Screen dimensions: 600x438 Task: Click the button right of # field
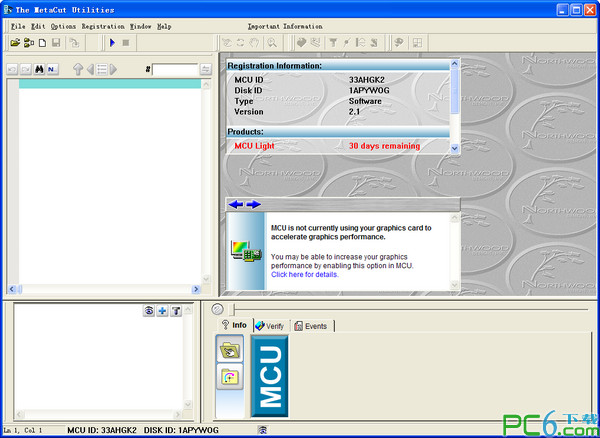tap(205, 70)
